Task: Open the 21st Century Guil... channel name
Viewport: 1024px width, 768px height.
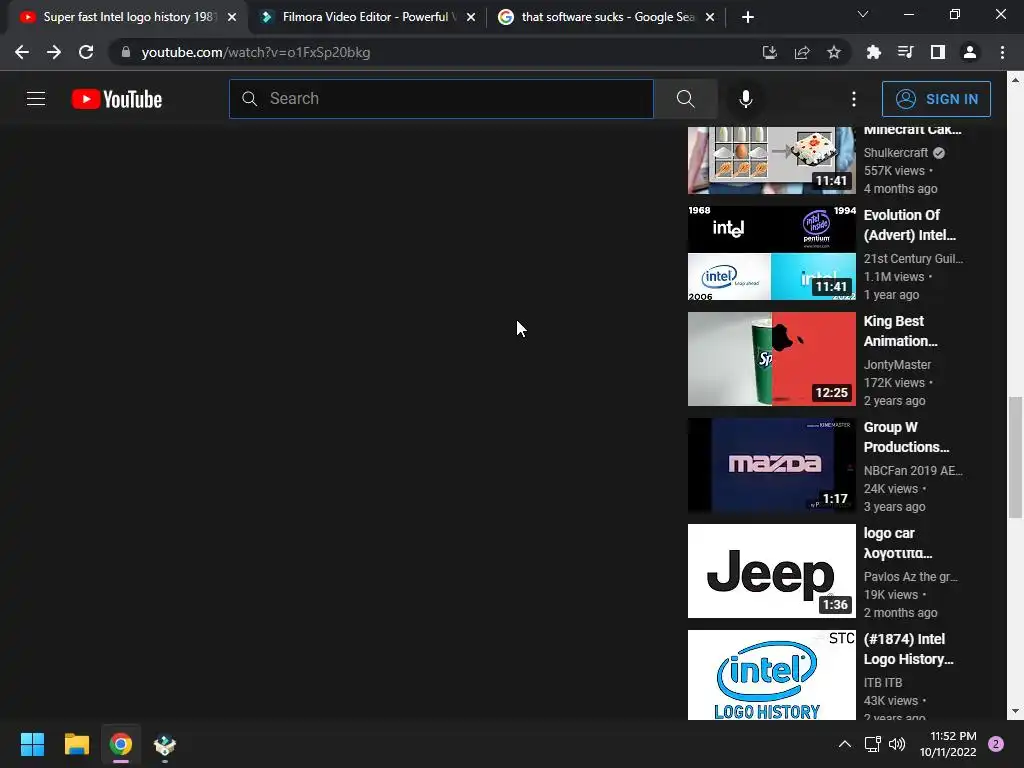Action: coord(913,259)
